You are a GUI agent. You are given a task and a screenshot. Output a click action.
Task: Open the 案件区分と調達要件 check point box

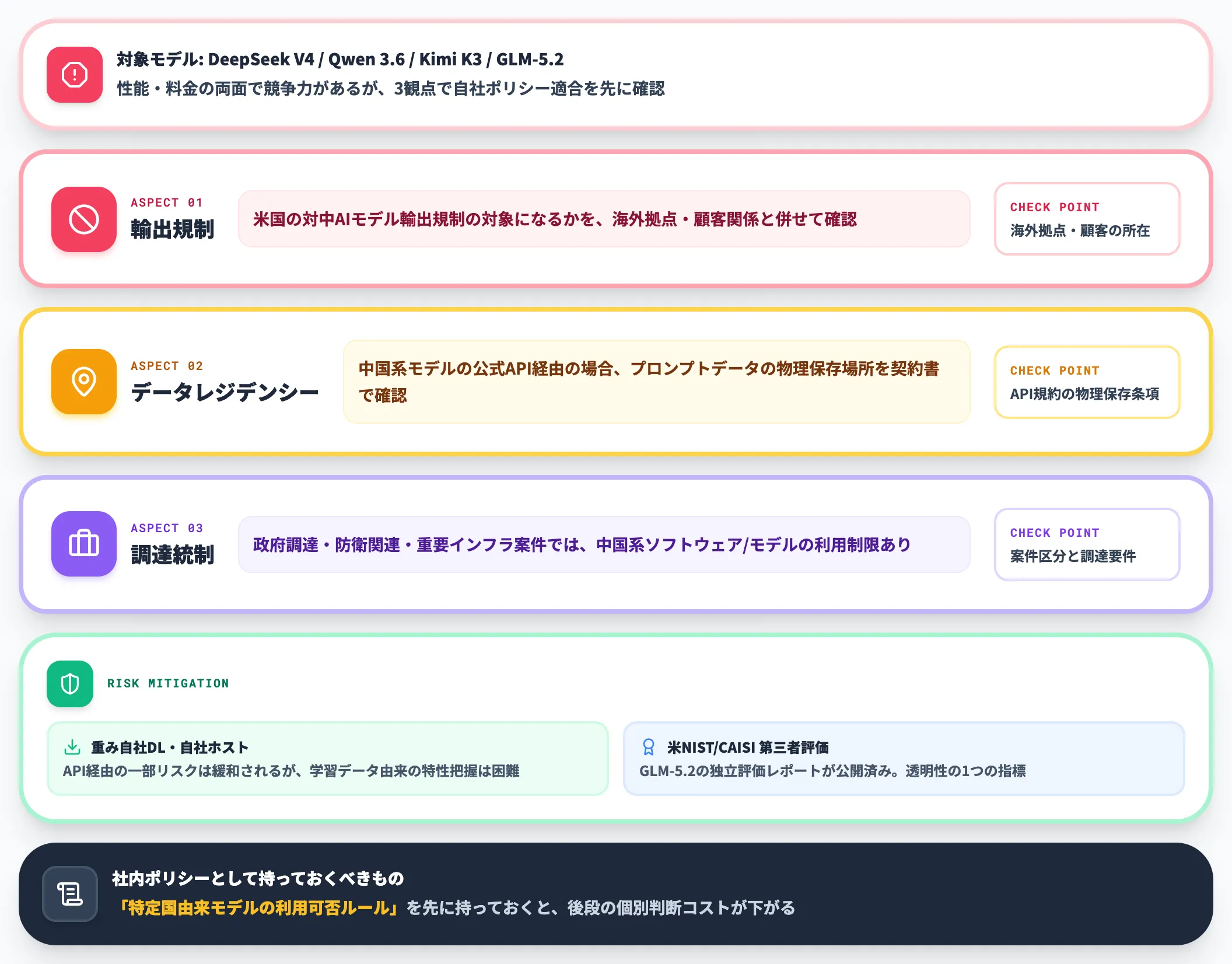(1087, 544)
